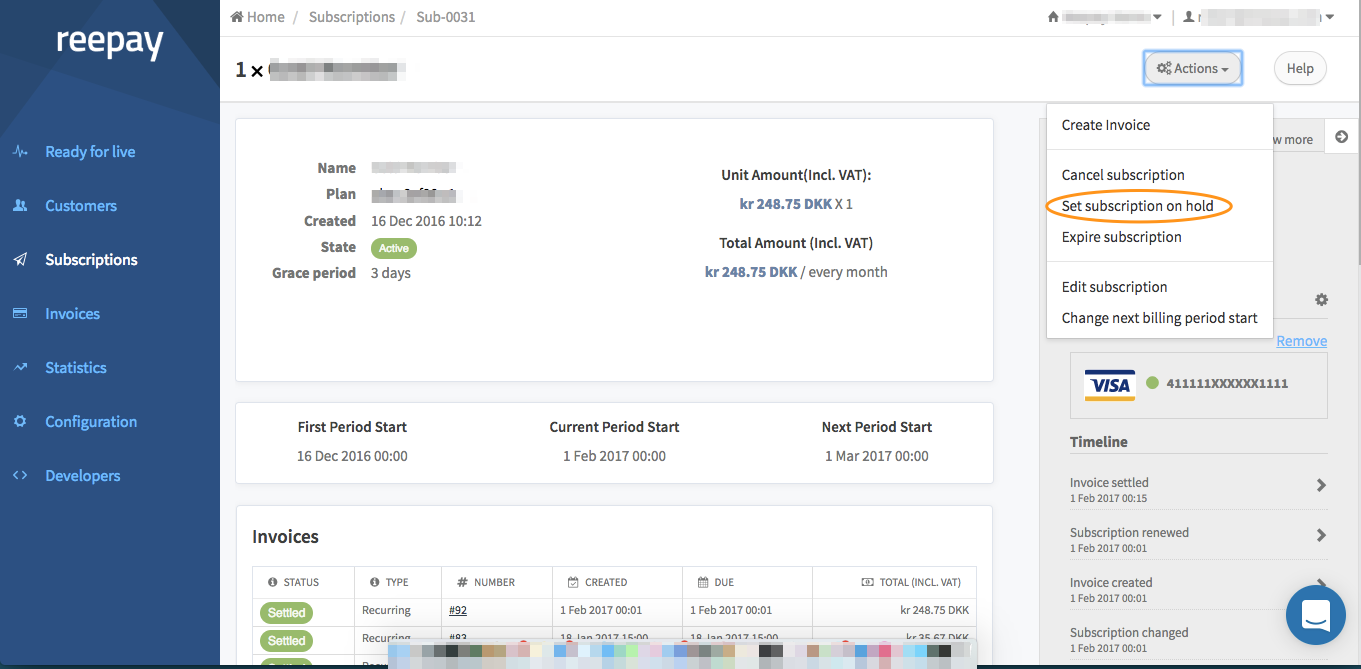The image size is (1361, 669).
Task: Go to Customers section
Action: (81, 206)
